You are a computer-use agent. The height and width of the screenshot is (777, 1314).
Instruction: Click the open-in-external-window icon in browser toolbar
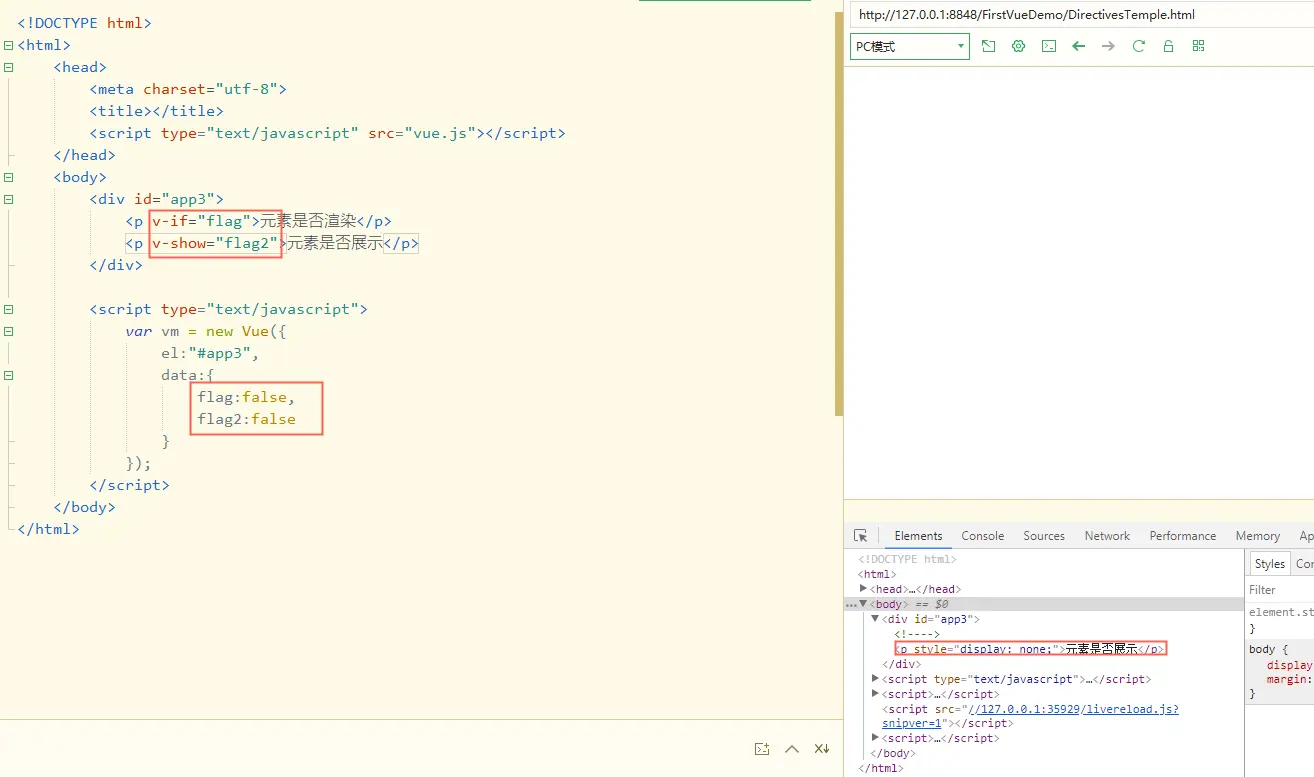pos(988,46)
